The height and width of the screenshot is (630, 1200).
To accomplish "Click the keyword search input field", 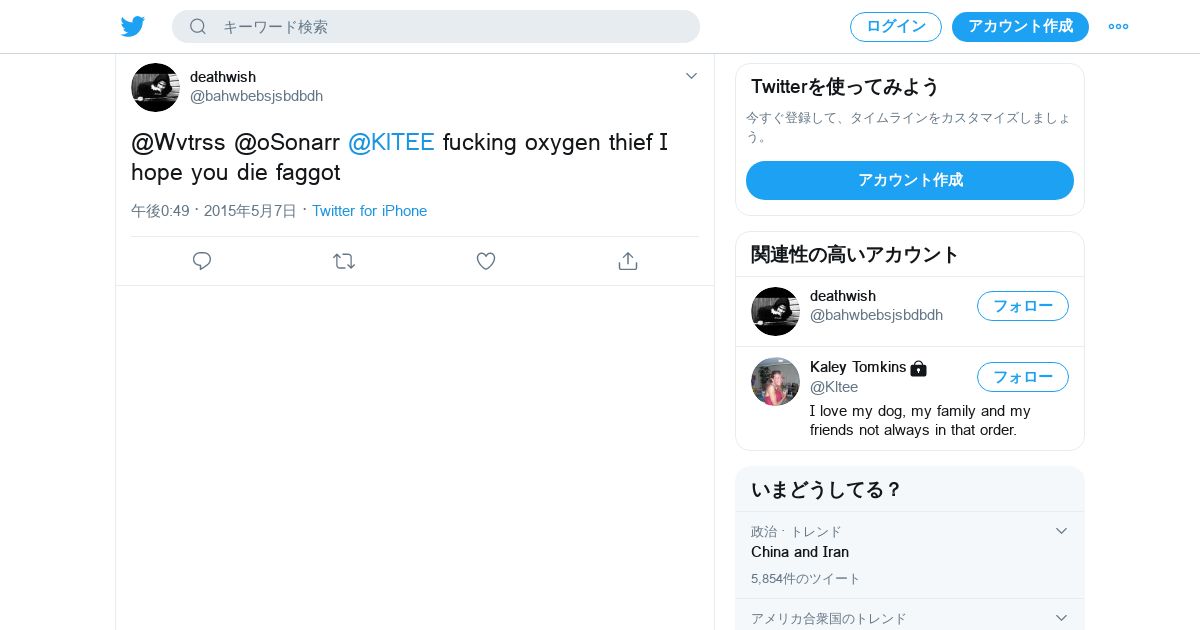I will [450, 27].
